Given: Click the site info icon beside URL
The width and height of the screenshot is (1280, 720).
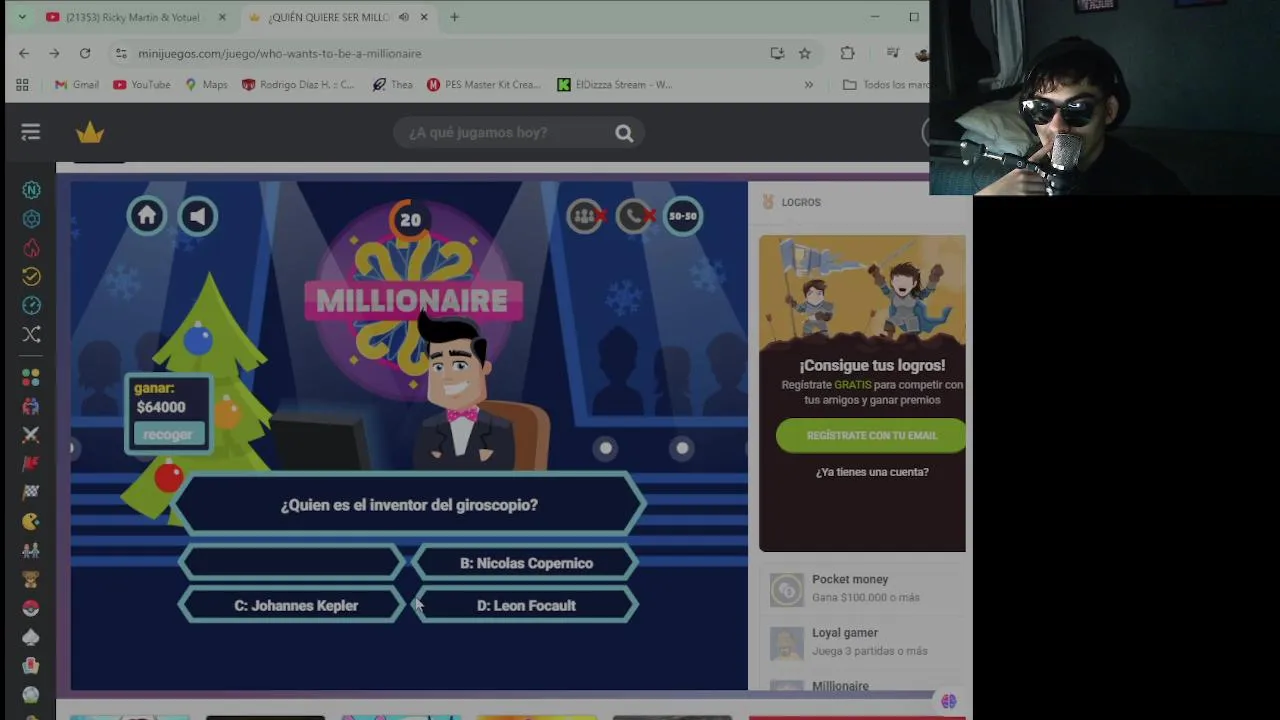Looking at the screenshot, I should click(121, 53).
